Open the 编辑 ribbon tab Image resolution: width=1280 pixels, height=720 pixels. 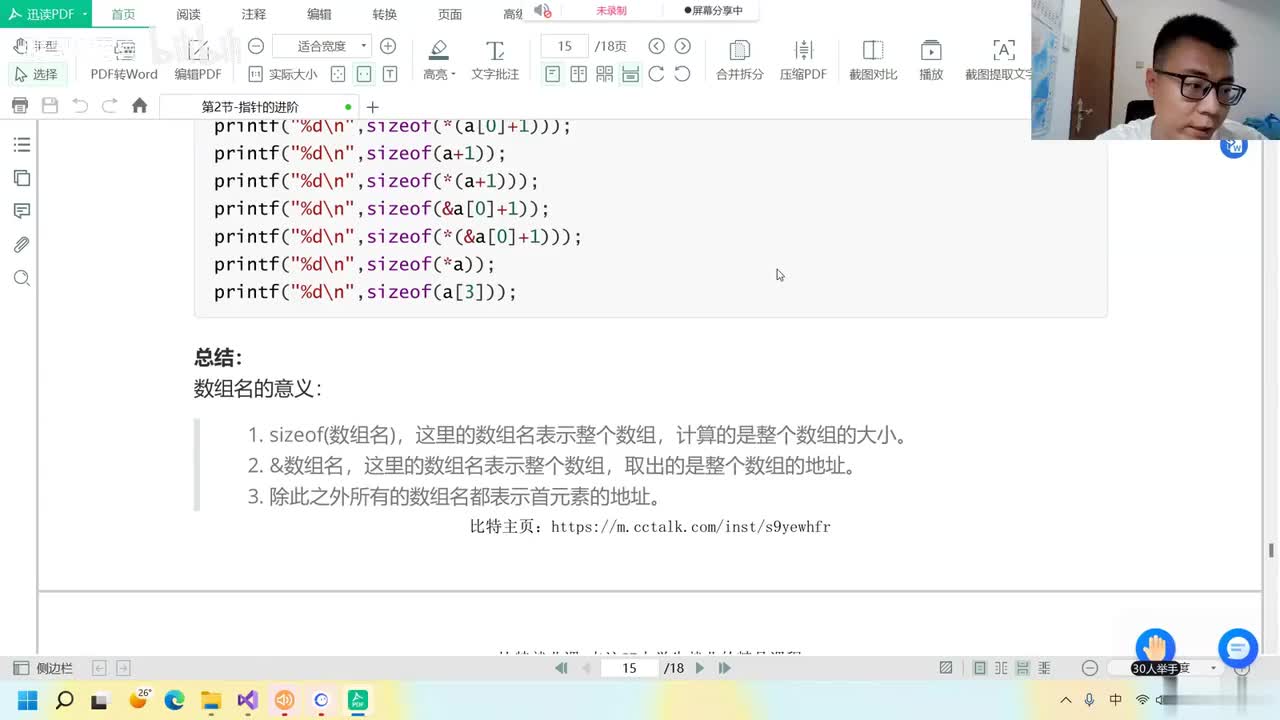(319, 14)
